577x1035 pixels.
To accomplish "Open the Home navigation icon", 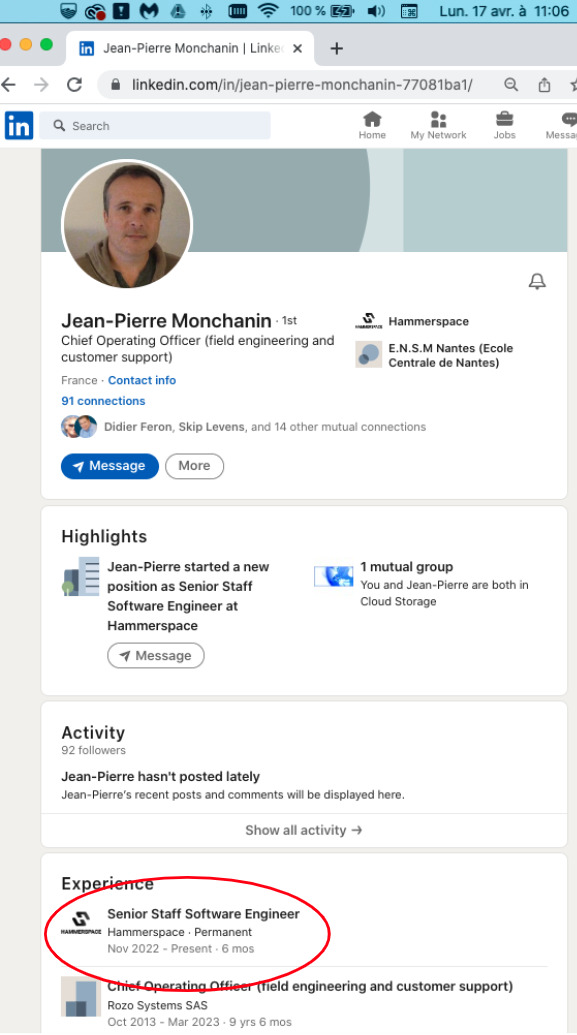I will 372,125.
